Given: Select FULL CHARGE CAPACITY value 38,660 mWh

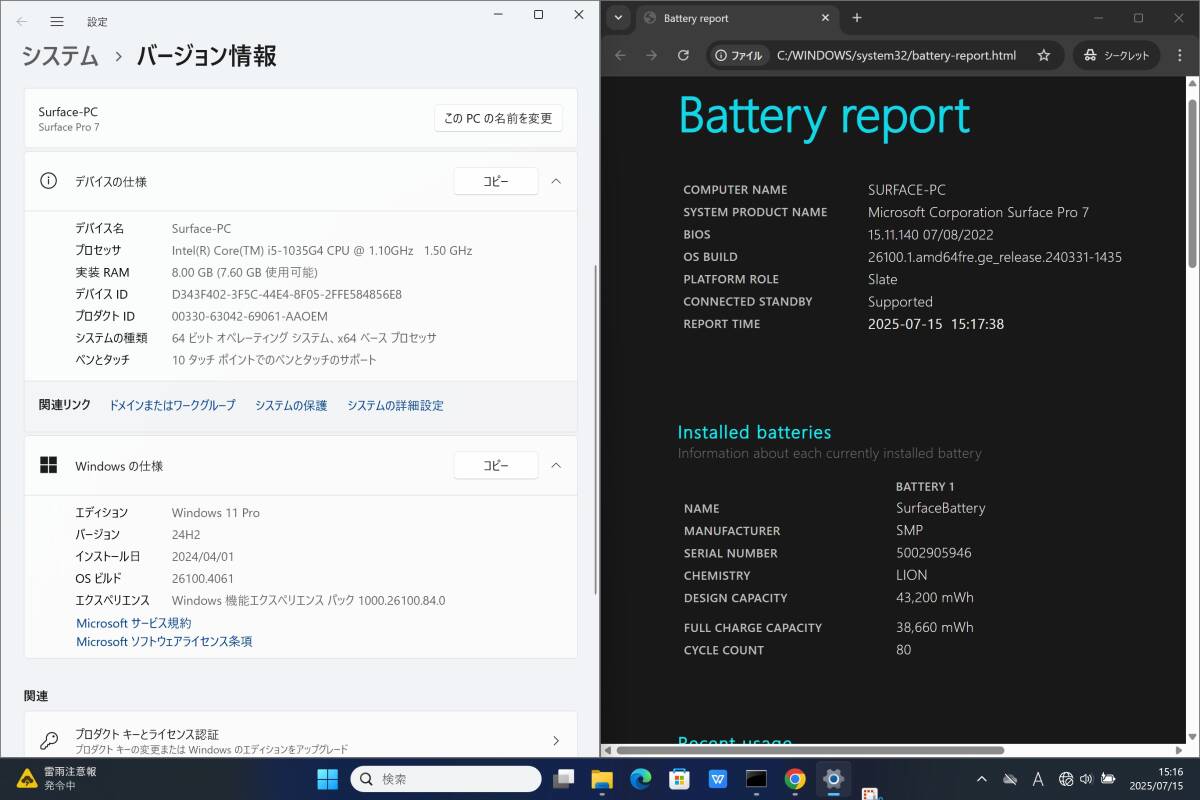Looking at the screenshot, I should (x=934, y=628).
